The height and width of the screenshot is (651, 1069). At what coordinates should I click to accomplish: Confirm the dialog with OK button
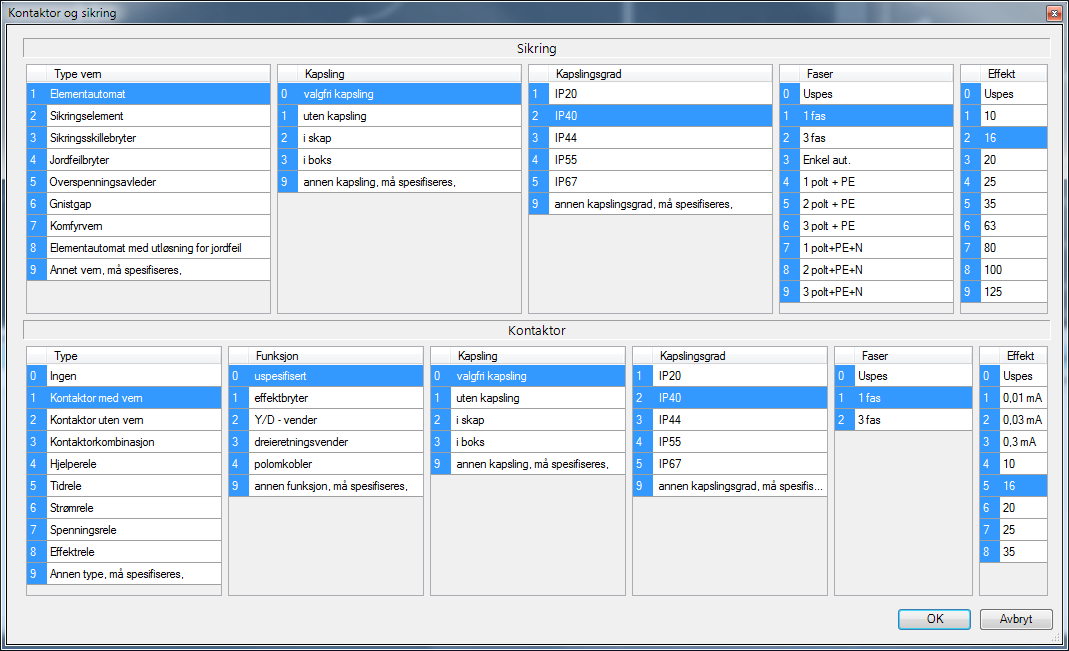click(x=934, y=619)
